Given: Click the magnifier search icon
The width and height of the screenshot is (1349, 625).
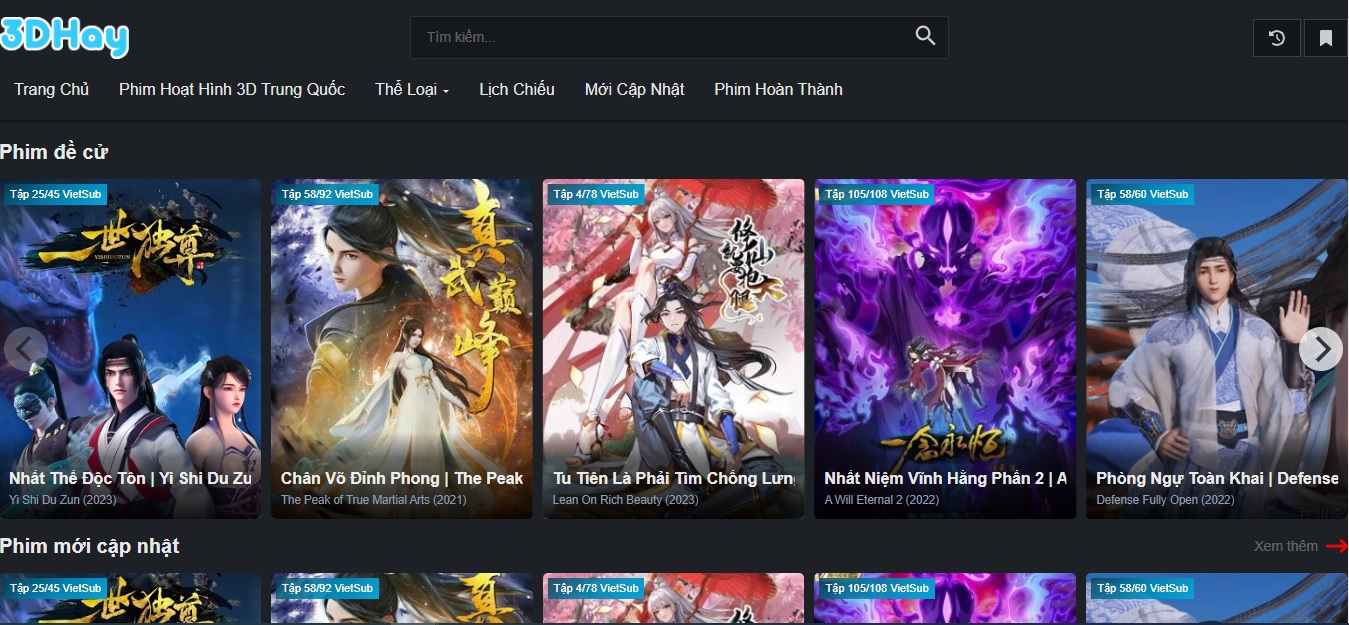Looking at the screenshot, I should pyautogui.click(x=925, y=37).
